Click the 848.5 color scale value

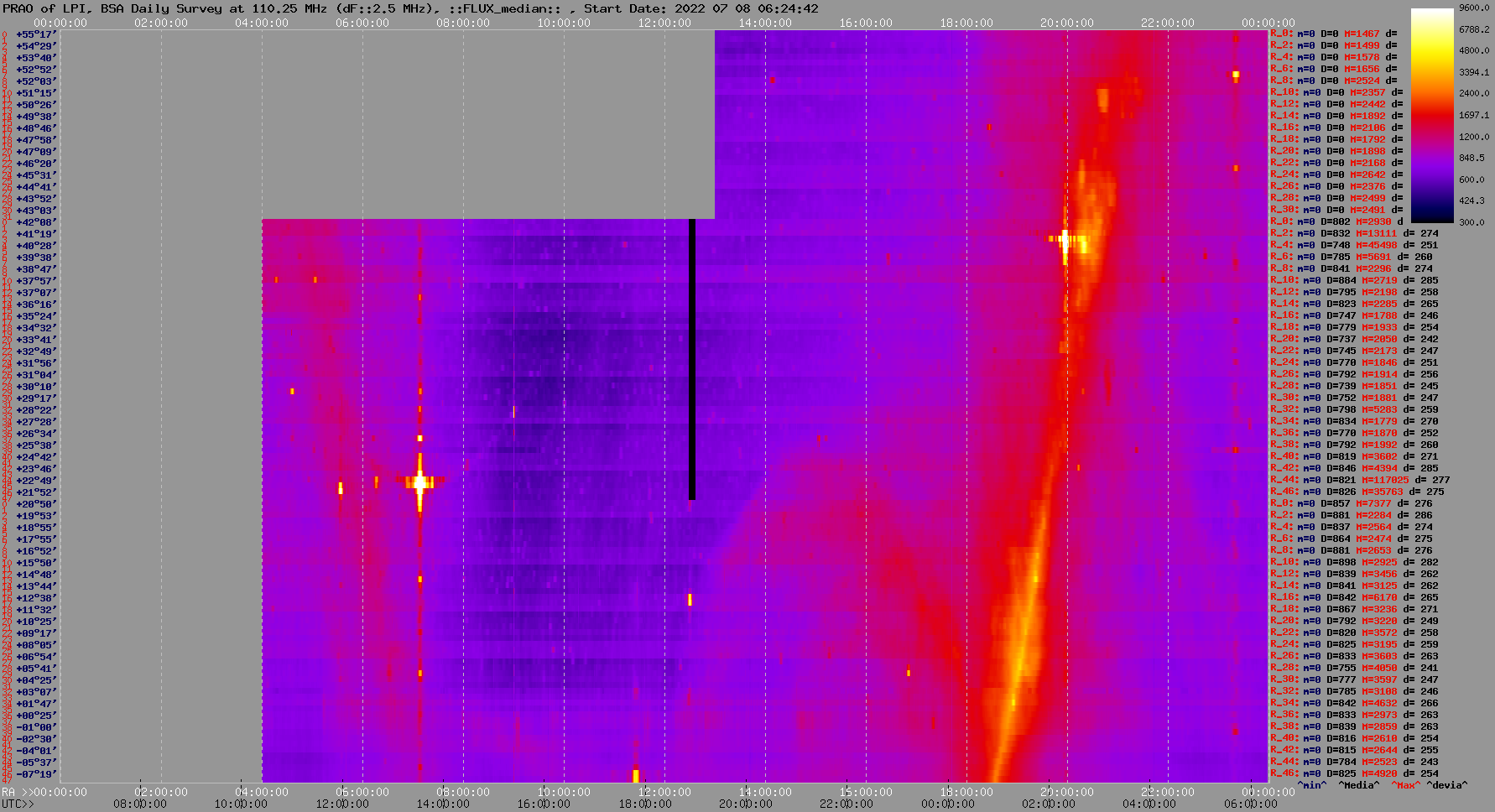coord(1472,158)
